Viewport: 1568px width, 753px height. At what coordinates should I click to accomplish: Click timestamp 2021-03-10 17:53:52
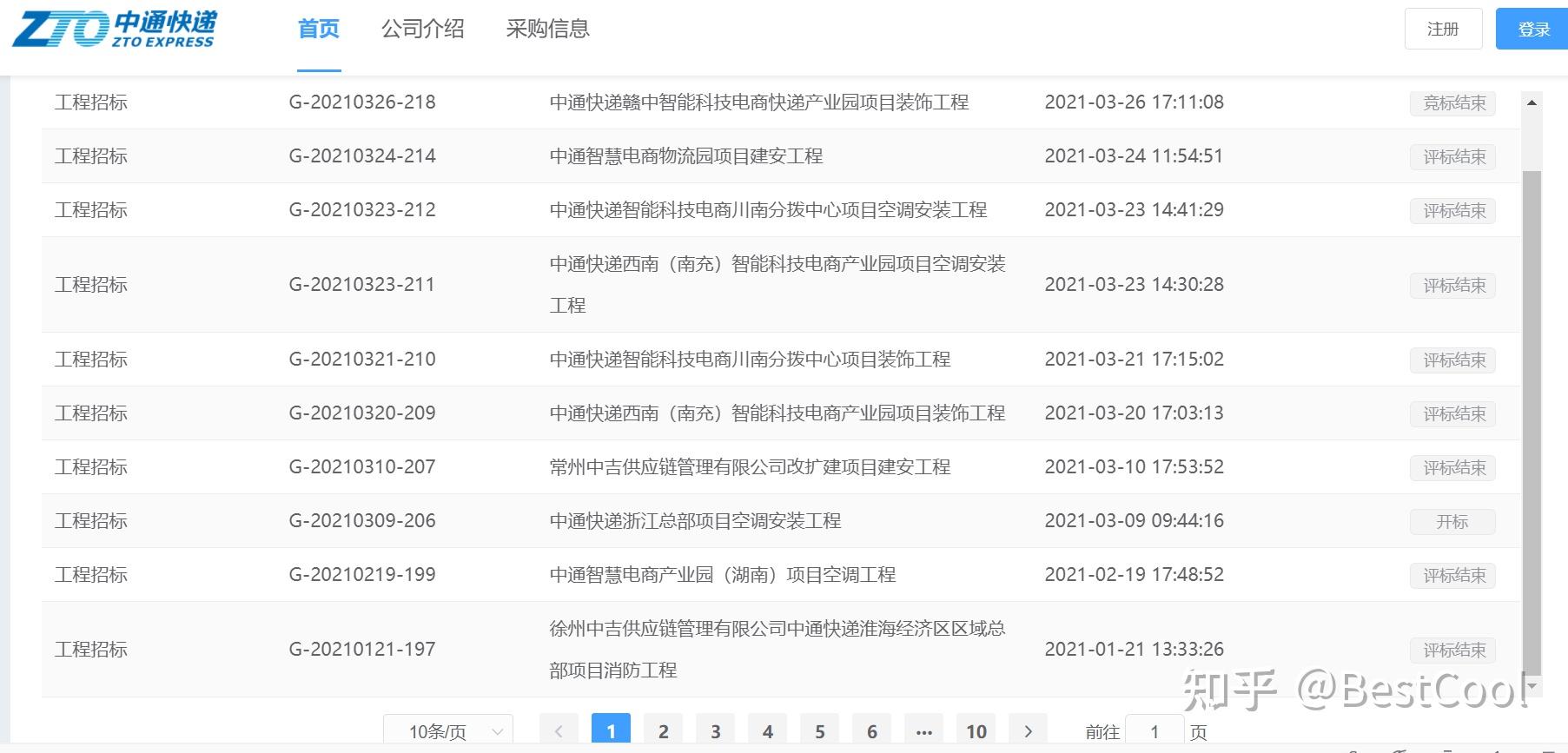(1134, 467)
